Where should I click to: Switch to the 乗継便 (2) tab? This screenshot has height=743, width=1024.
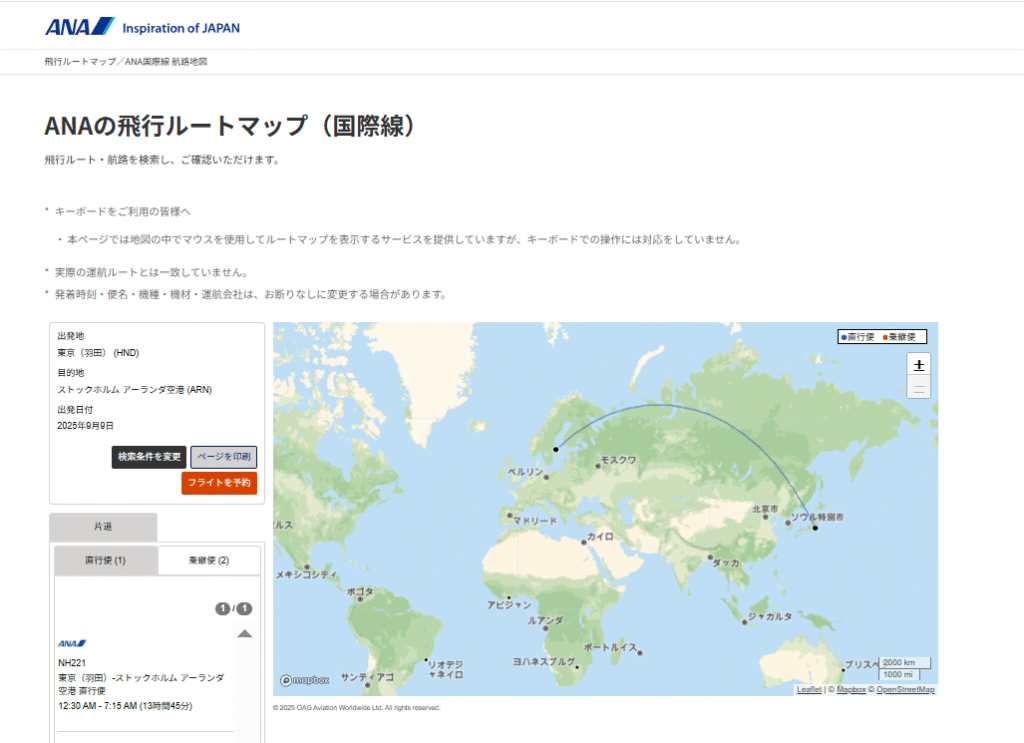(x=209, y=561)
